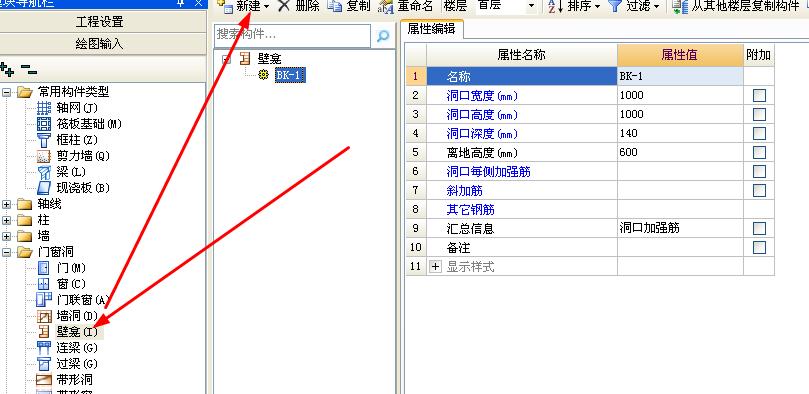Select 剪力墙(Q) shear wall icon

44,156
